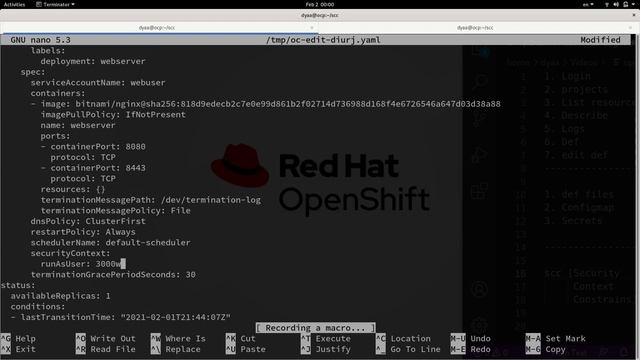This screenshot has width=640, height=360.
Task: Click the ^T Execute shortcut label
Action: (326, 339)
